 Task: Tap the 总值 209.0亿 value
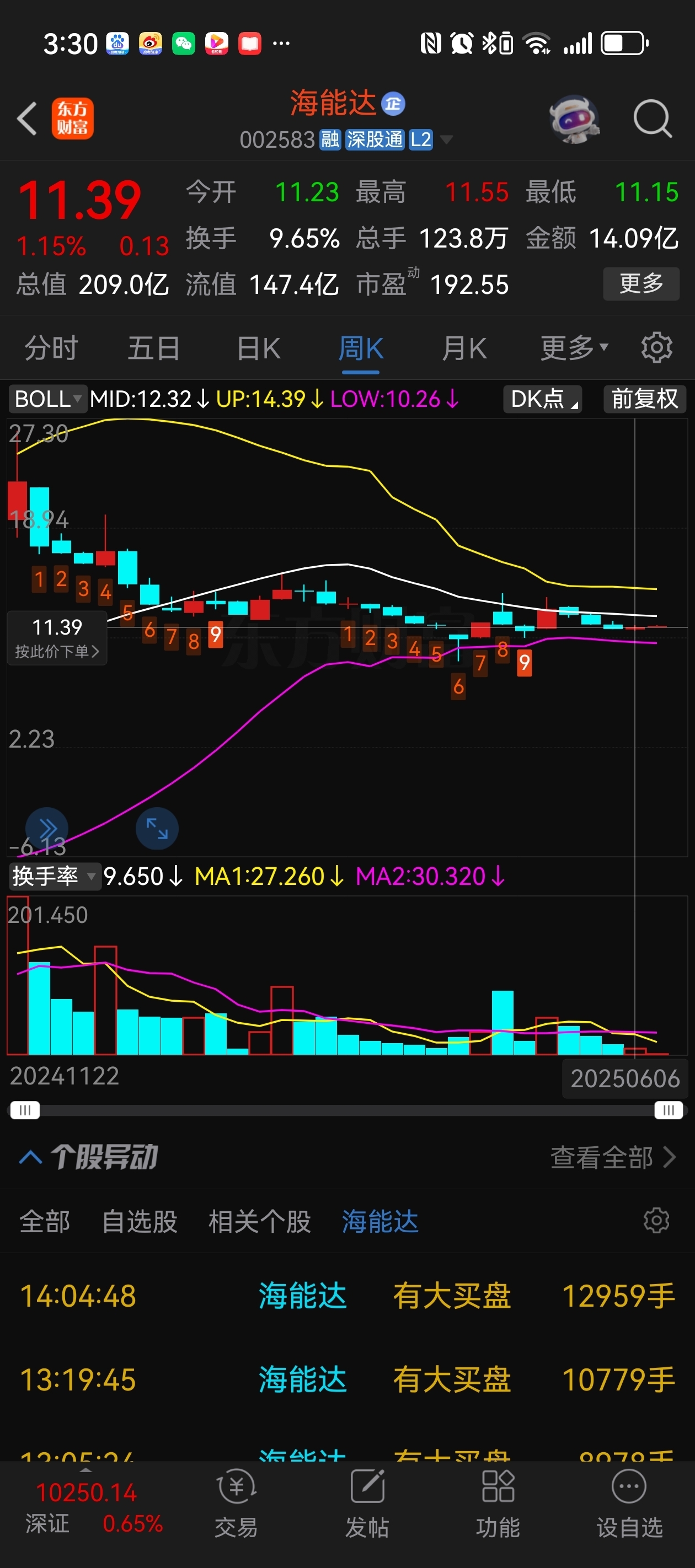coord(124,284)
